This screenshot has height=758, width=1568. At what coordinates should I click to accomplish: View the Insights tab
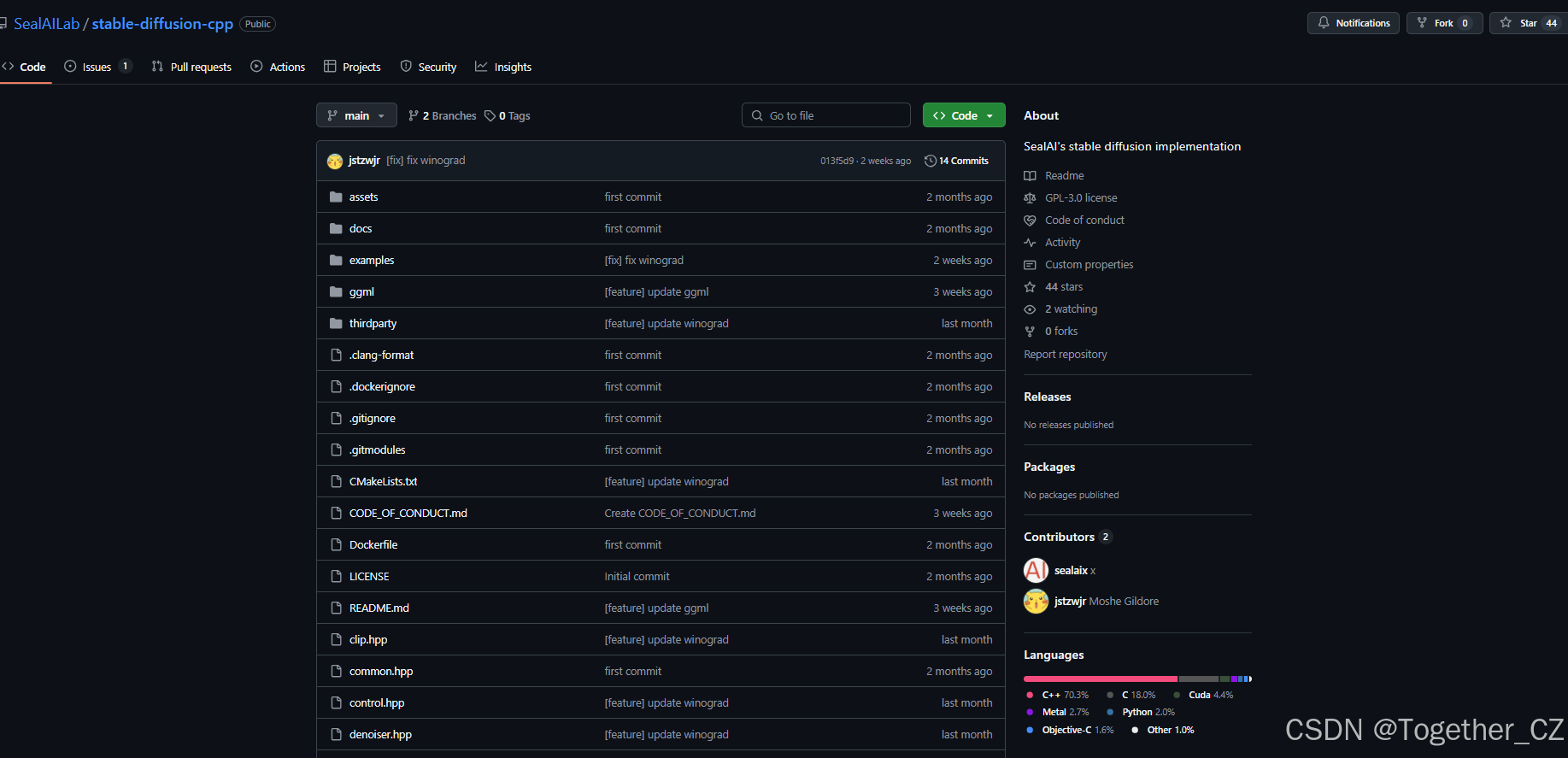tap(503, 67)
